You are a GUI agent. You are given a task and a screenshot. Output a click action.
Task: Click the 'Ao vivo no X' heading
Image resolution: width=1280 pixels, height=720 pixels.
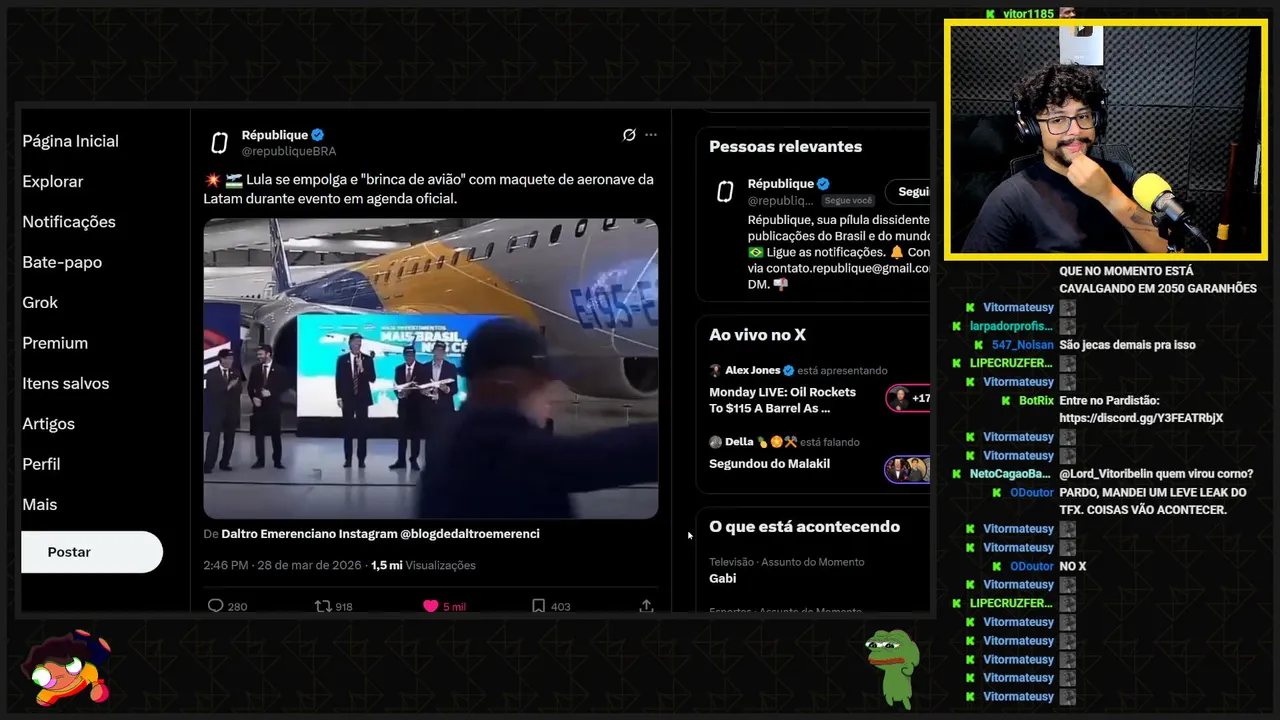(x=757, y=335)
